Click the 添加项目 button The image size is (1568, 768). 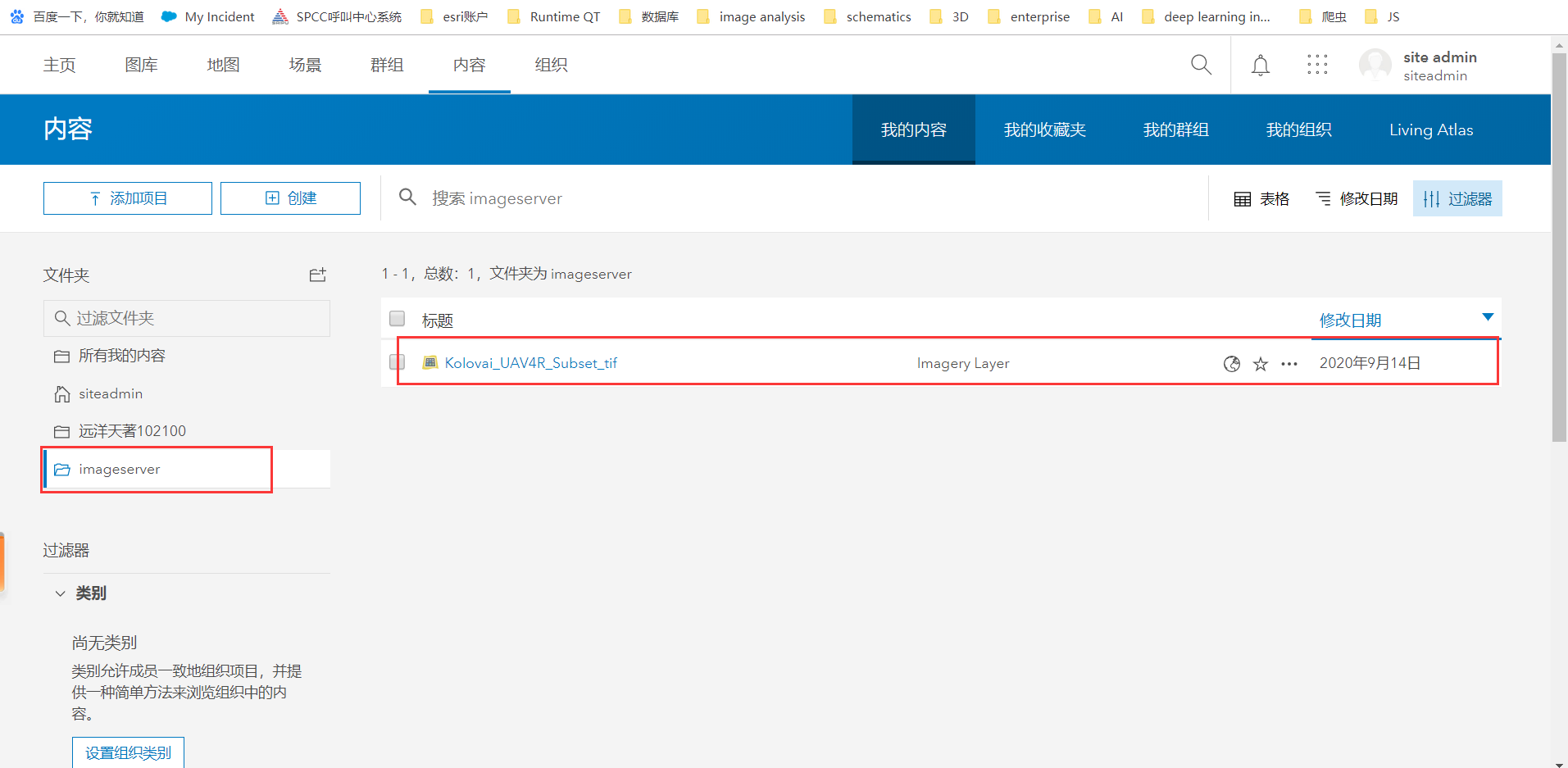coord(127,198)
